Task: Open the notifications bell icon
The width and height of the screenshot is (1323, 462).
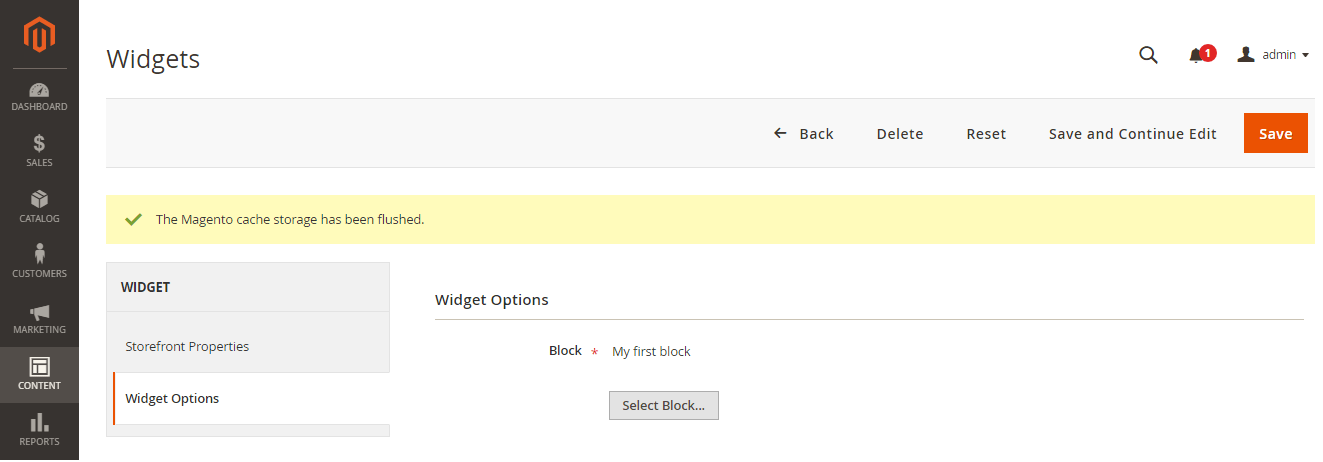Action: (x=1196, y=56)
